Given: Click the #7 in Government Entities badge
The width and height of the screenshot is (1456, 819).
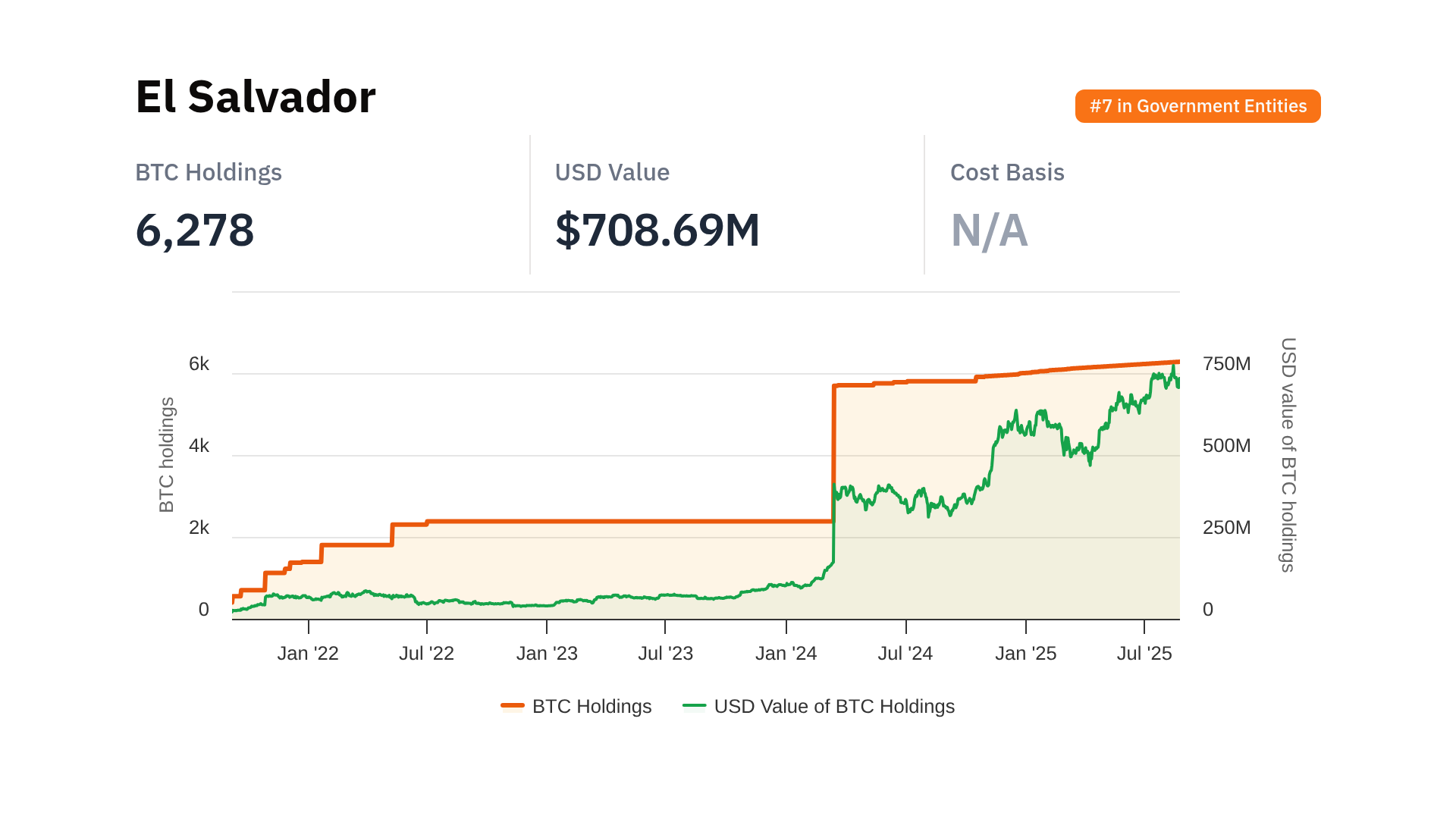Looking at the screenshot, I should [1197, 106].
